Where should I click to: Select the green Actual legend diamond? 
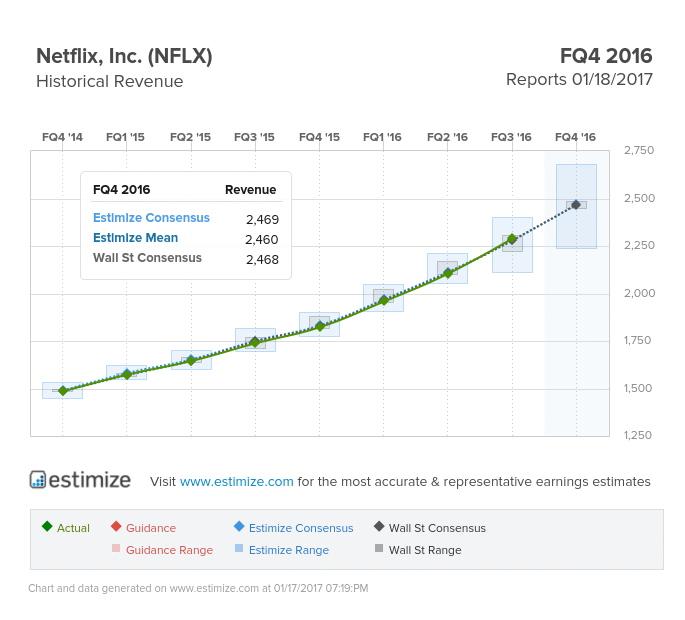coord(47,526)
